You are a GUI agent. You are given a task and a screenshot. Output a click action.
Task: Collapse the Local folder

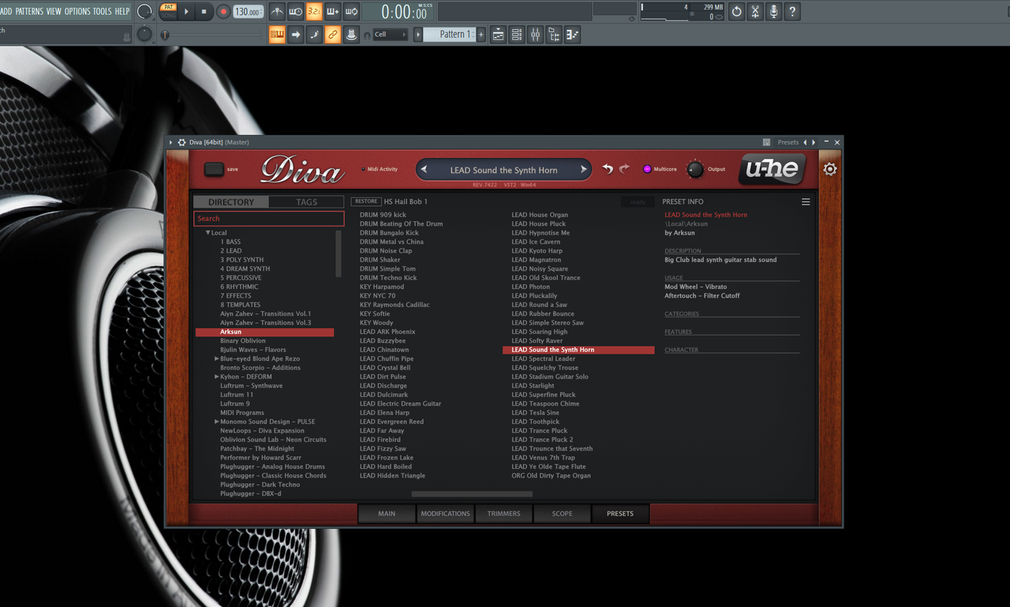point(207,233)
